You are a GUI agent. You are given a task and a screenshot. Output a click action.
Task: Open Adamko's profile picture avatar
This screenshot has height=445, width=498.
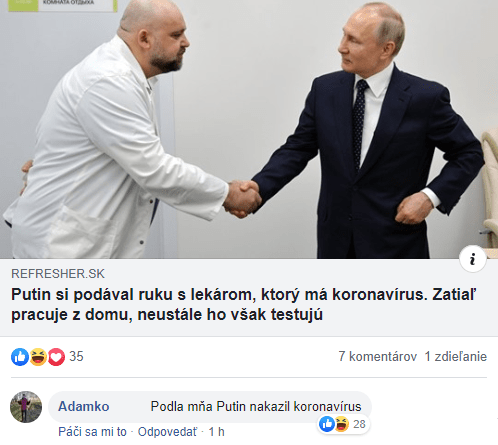click(x=26, y=407)
